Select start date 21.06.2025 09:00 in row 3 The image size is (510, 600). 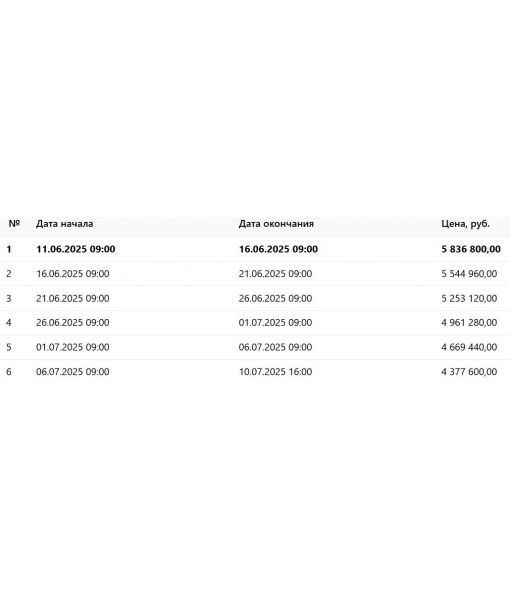(73, 298)
